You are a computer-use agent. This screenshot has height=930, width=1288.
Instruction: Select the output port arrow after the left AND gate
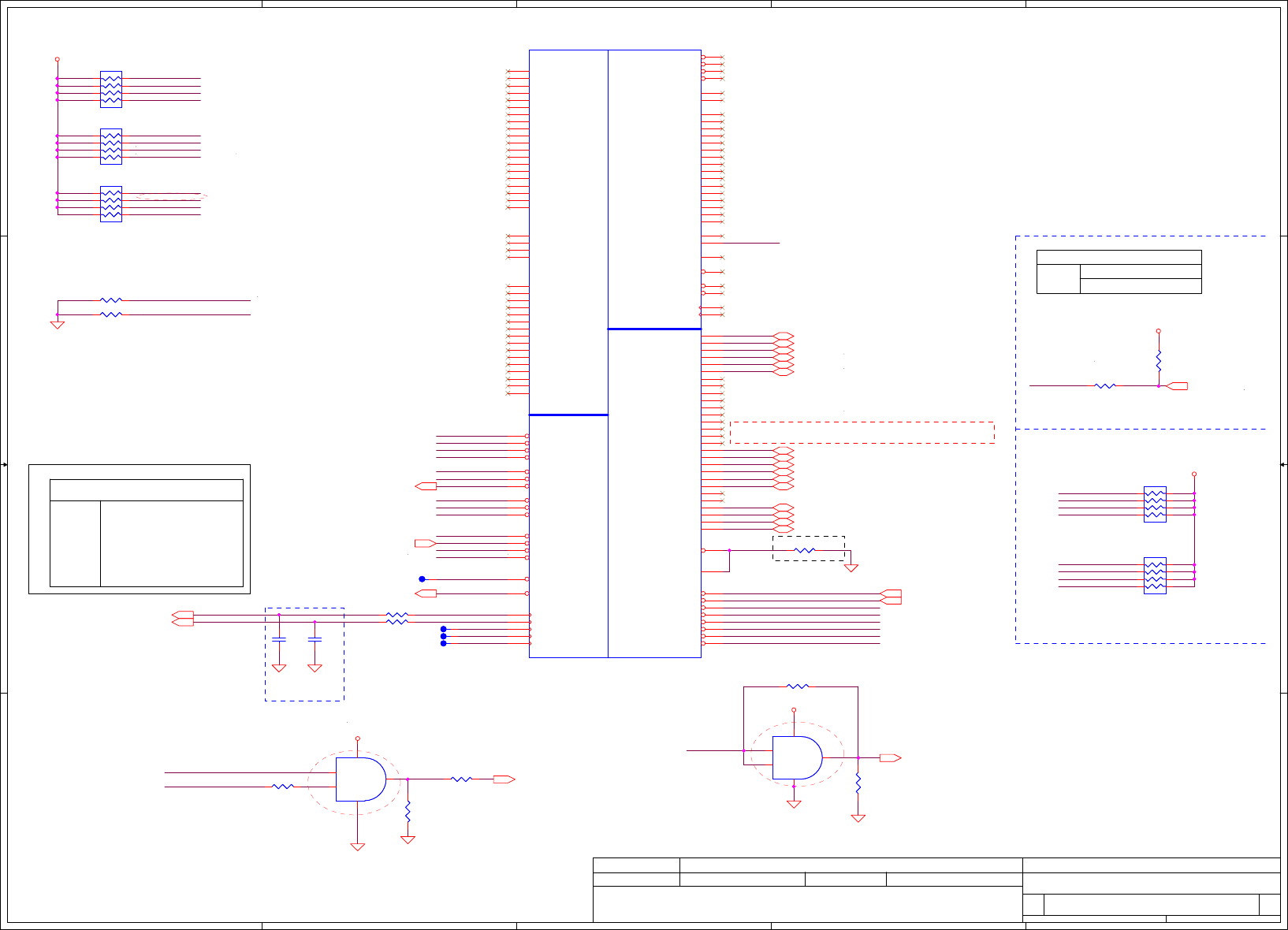click(504, 779)
